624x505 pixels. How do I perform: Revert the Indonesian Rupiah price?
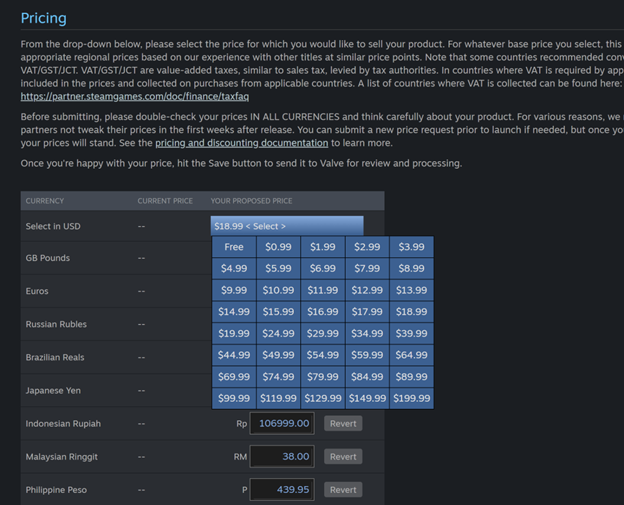click(343, 423)
